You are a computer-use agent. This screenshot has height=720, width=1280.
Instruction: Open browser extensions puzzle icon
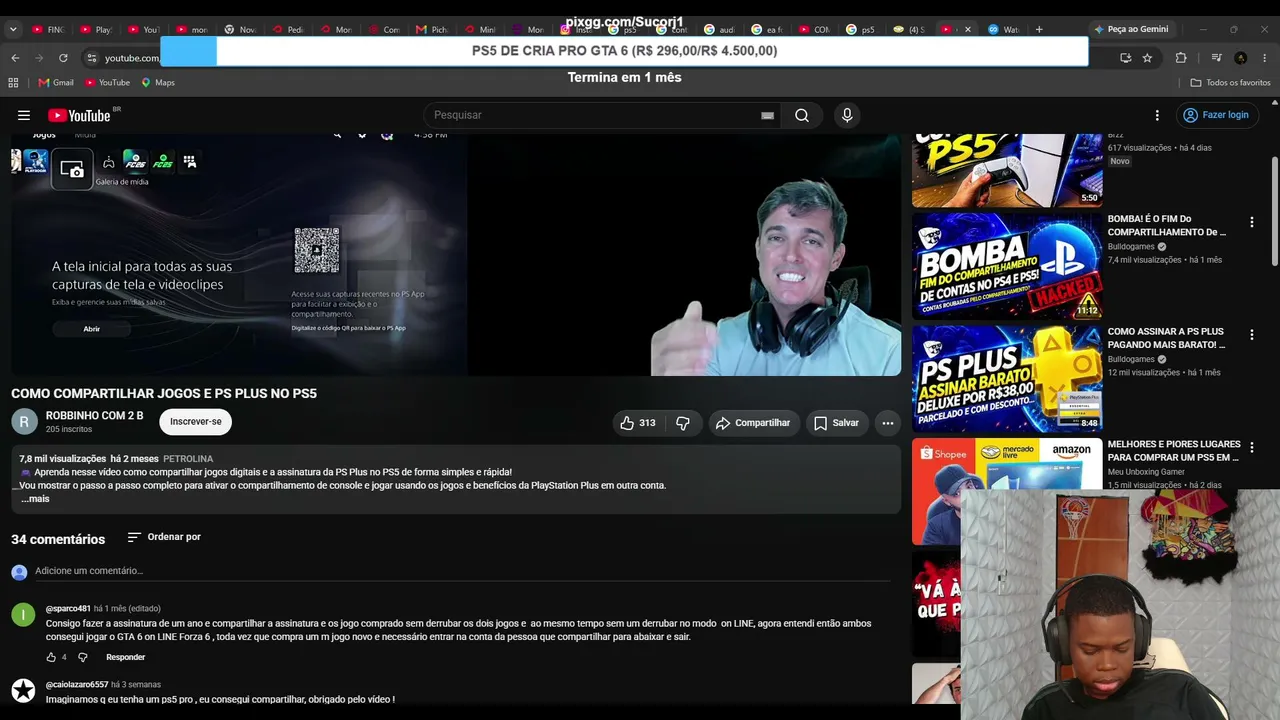coord(1181,58)
